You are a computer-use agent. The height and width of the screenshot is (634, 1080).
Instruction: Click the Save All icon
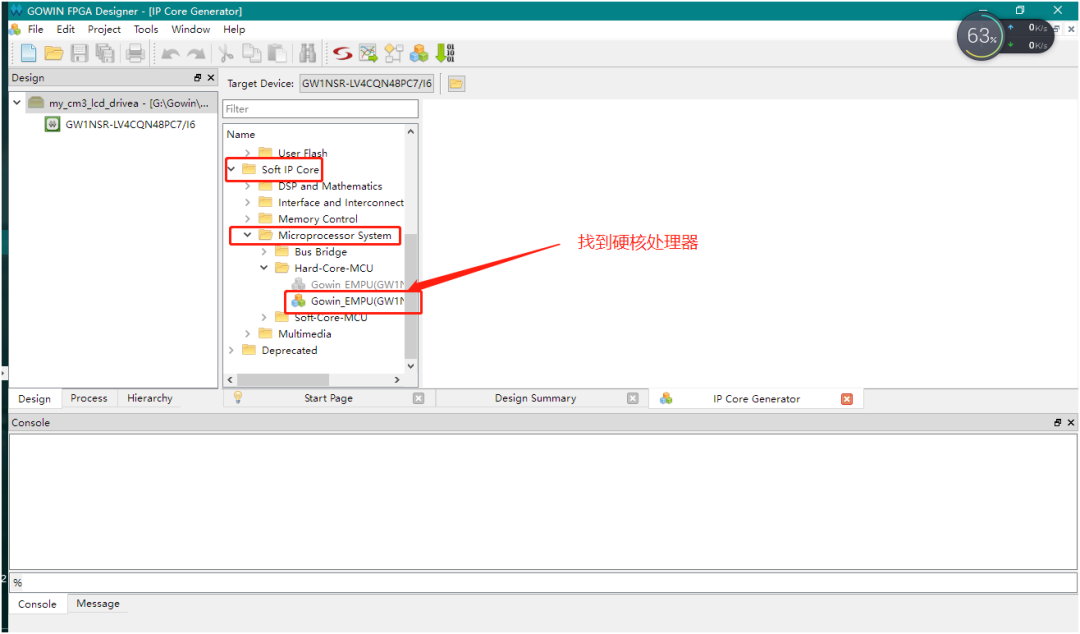click(x=105, y=53)
